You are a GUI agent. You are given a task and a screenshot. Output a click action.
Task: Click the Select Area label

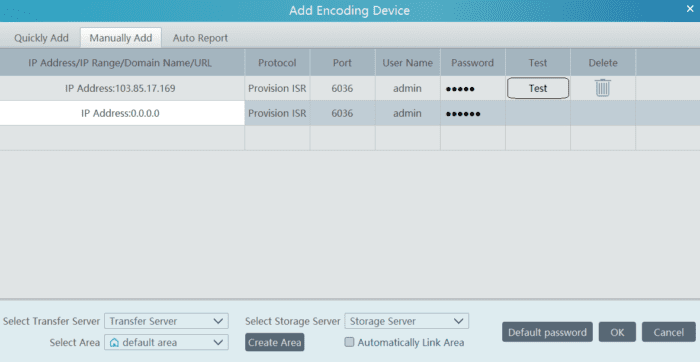[75, 343]
